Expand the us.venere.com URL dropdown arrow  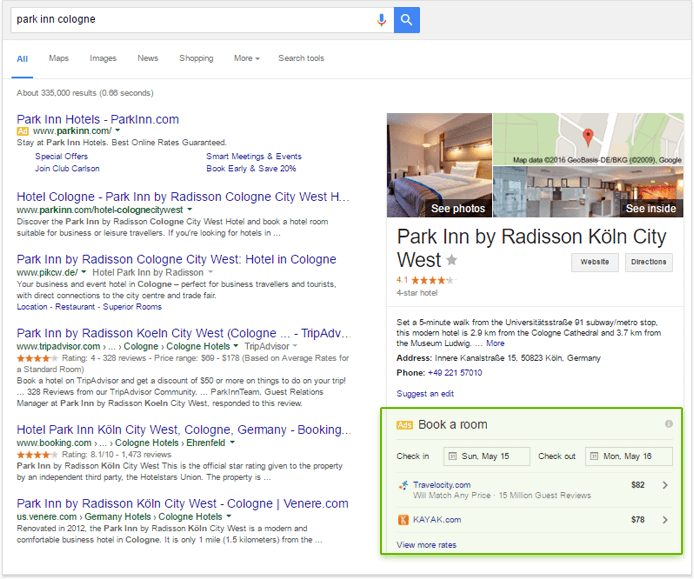point(228,516)
